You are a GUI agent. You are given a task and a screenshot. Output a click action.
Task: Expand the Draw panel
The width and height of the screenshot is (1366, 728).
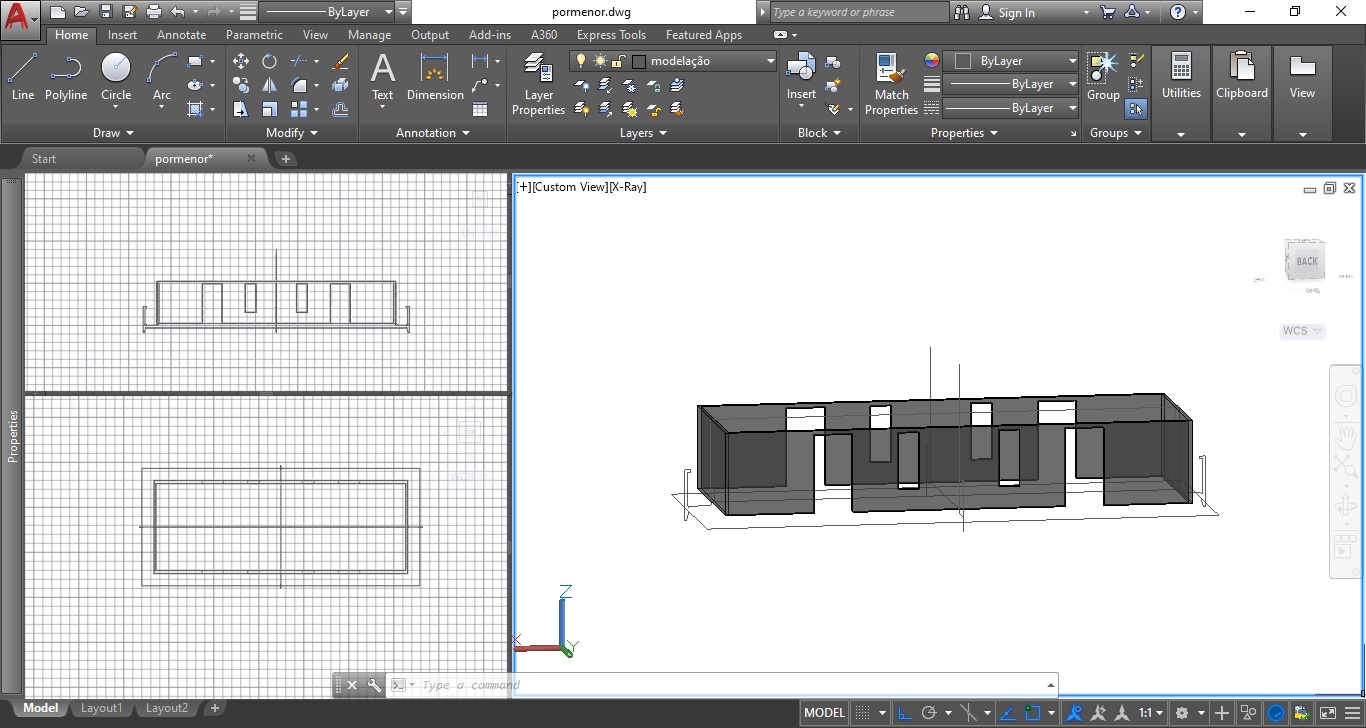(x=113, y=132)
